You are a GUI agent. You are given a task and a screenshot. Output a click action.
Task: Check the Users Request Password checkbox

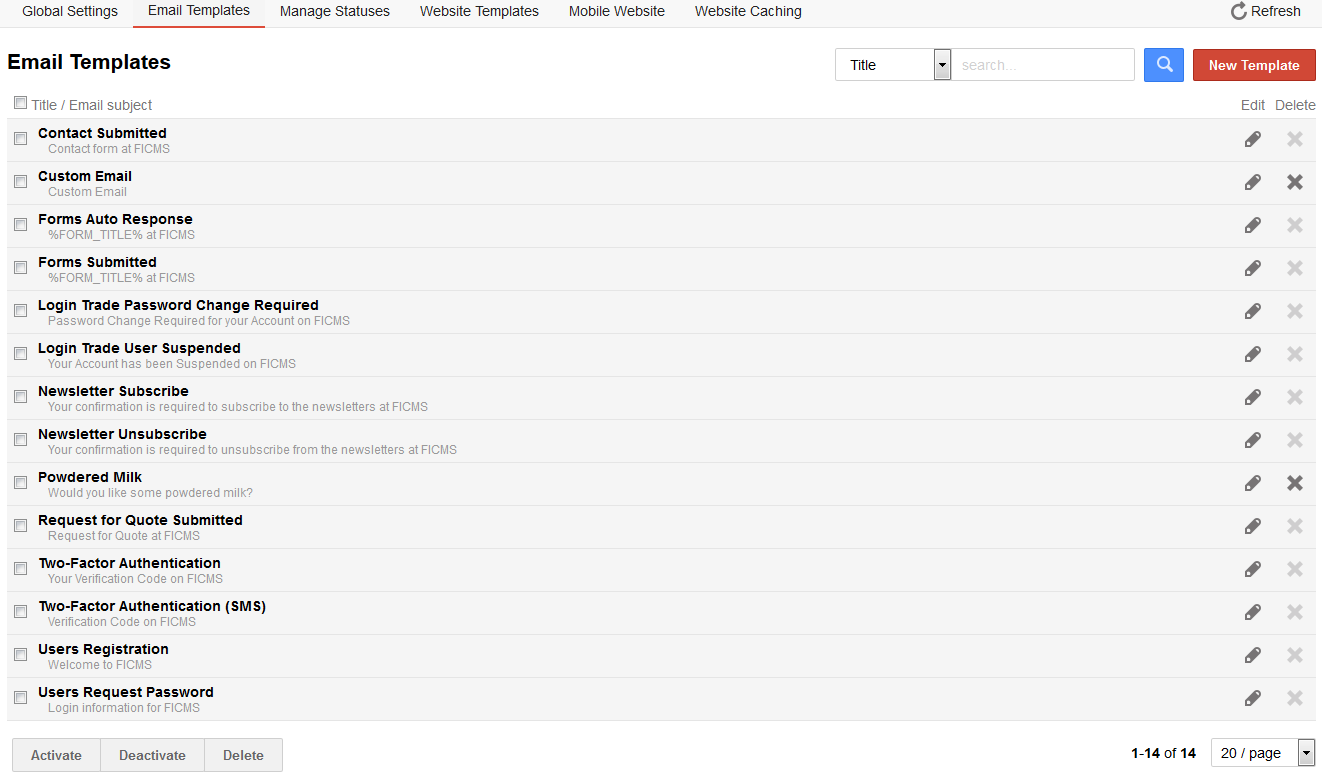(20, 698)
